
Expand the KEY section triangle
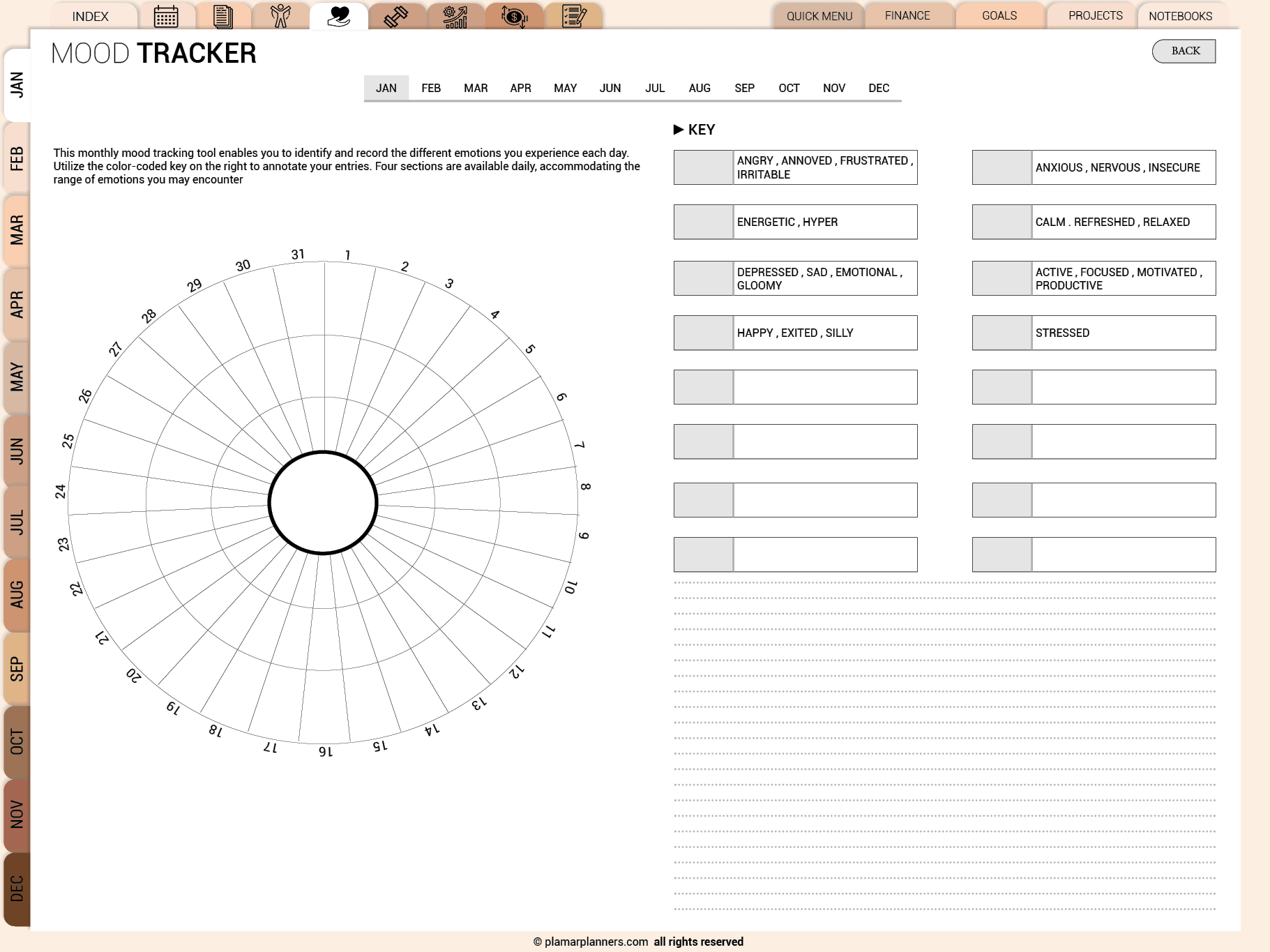pyautogui.click(x=679, y=130)
